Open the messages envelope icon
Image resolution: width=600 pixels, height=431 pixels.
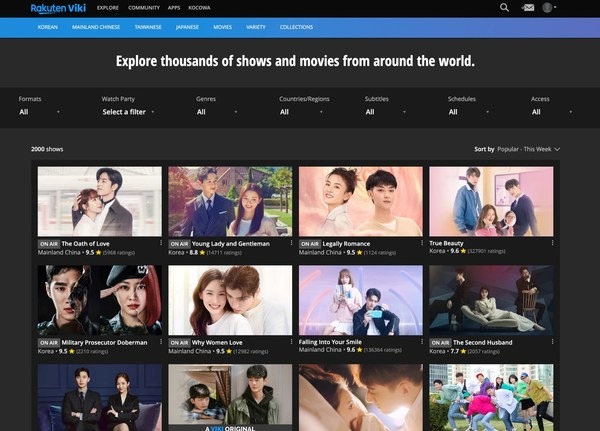click(x=528, y=8)
